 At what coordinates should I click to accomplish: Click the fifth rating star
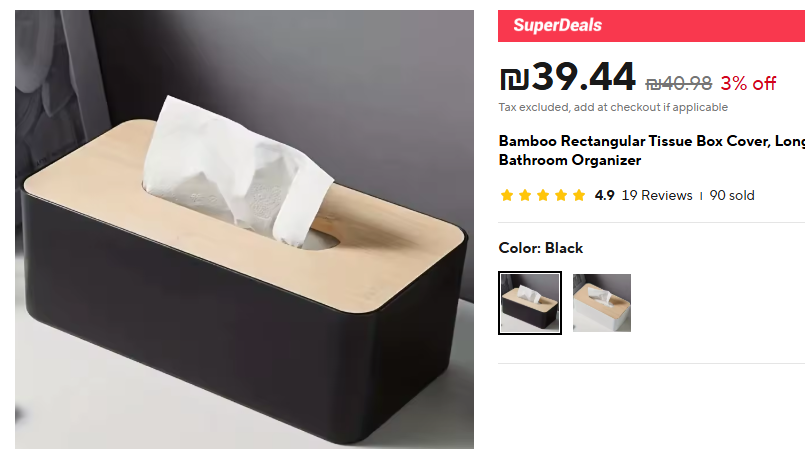tap(579, 196)
